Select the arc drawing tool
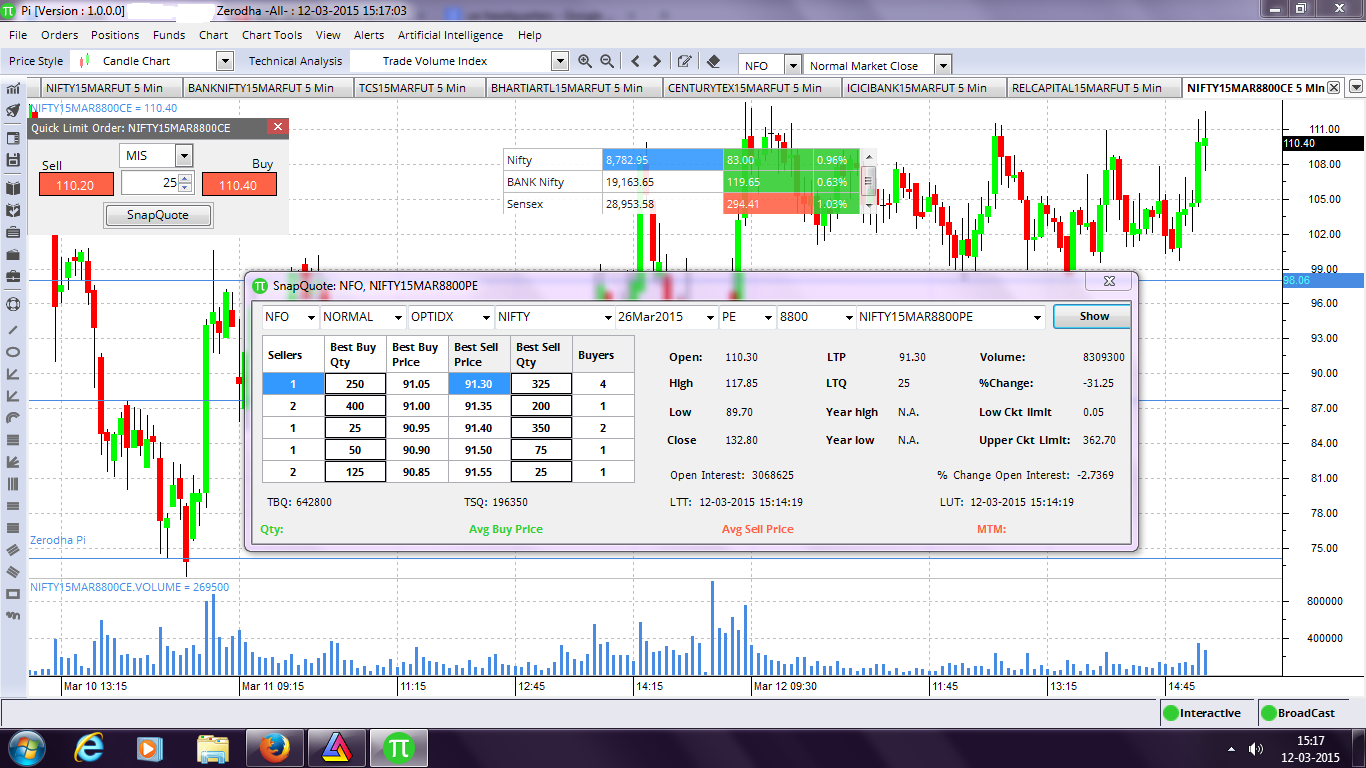The height and width of the screenshot is (768, 1366). click(x=13, y=418)
